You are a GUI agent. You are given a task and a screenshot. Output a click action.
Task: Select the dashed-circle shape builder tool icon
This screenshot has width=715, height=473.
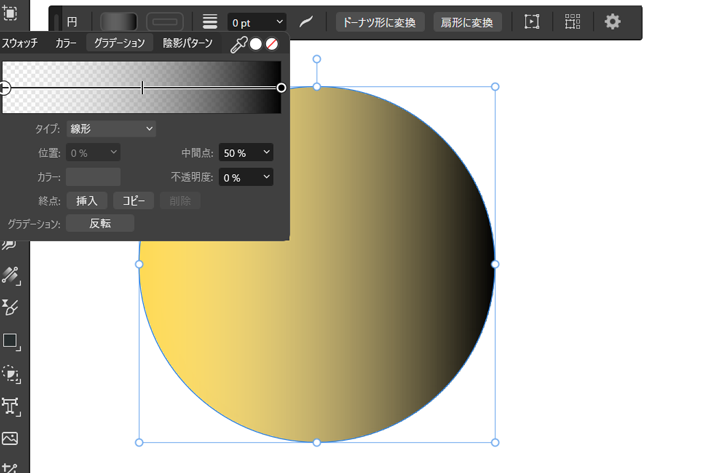tap(11, 374)
